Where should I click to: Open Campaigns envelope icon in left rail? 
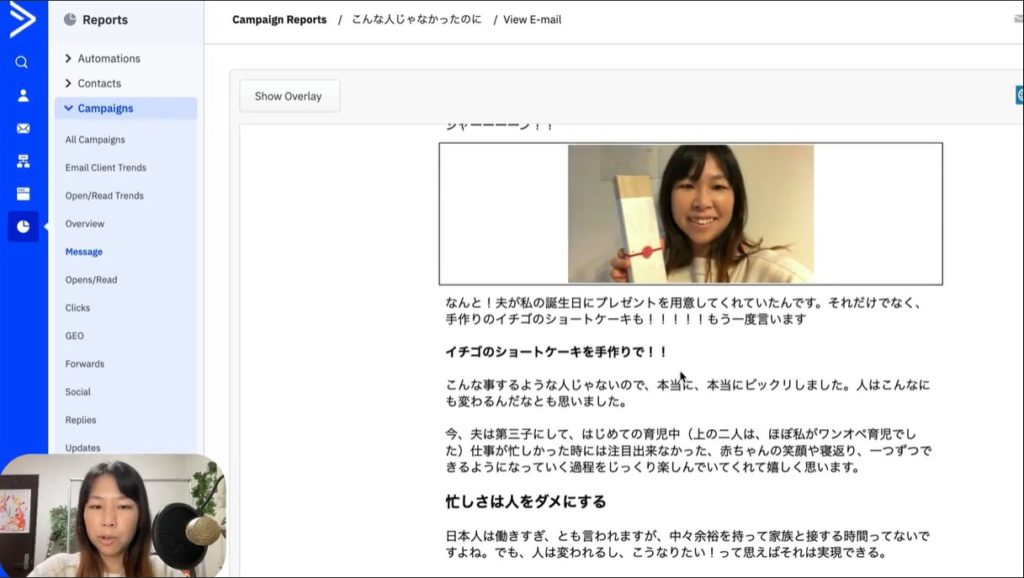click(x=22, y=129)
